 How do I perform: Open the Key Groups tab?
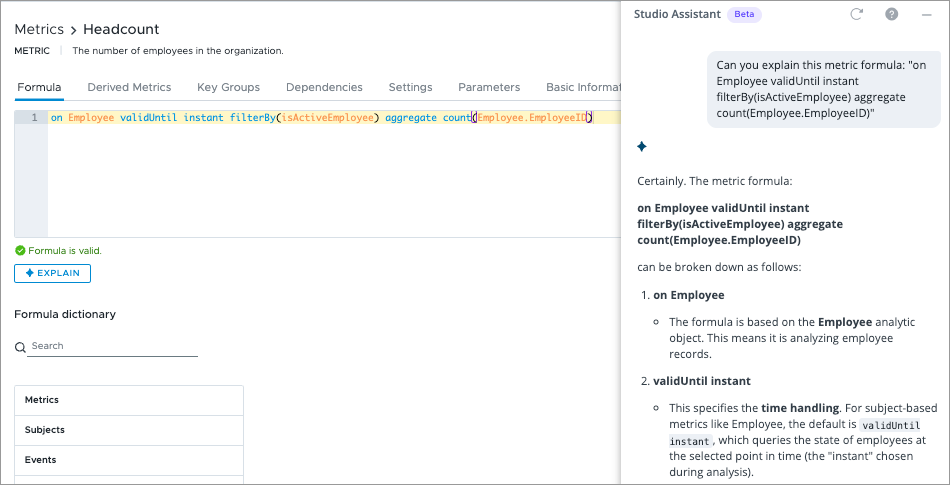(228, 88)
